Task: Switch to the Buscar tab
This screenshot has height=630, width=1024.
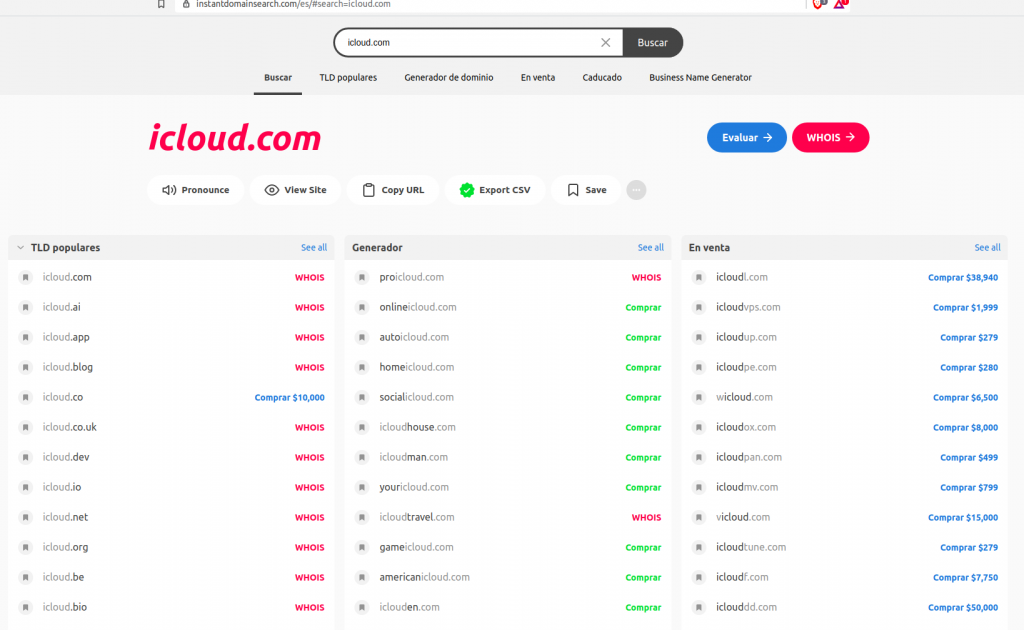Action: tap(278, 78)
